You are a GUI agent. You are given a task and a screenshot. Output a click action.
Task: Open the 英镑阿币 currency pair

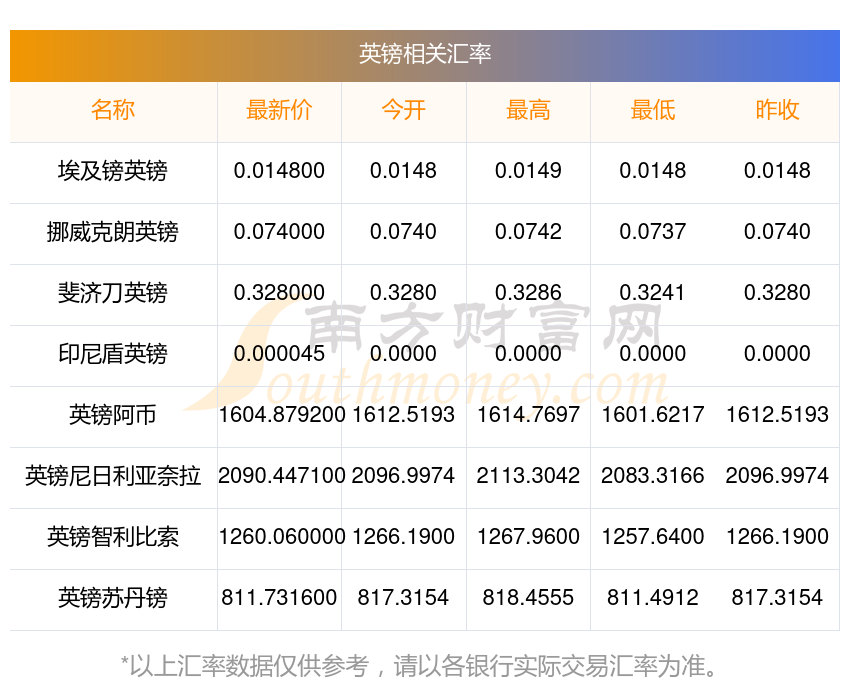tap(113, 415)
